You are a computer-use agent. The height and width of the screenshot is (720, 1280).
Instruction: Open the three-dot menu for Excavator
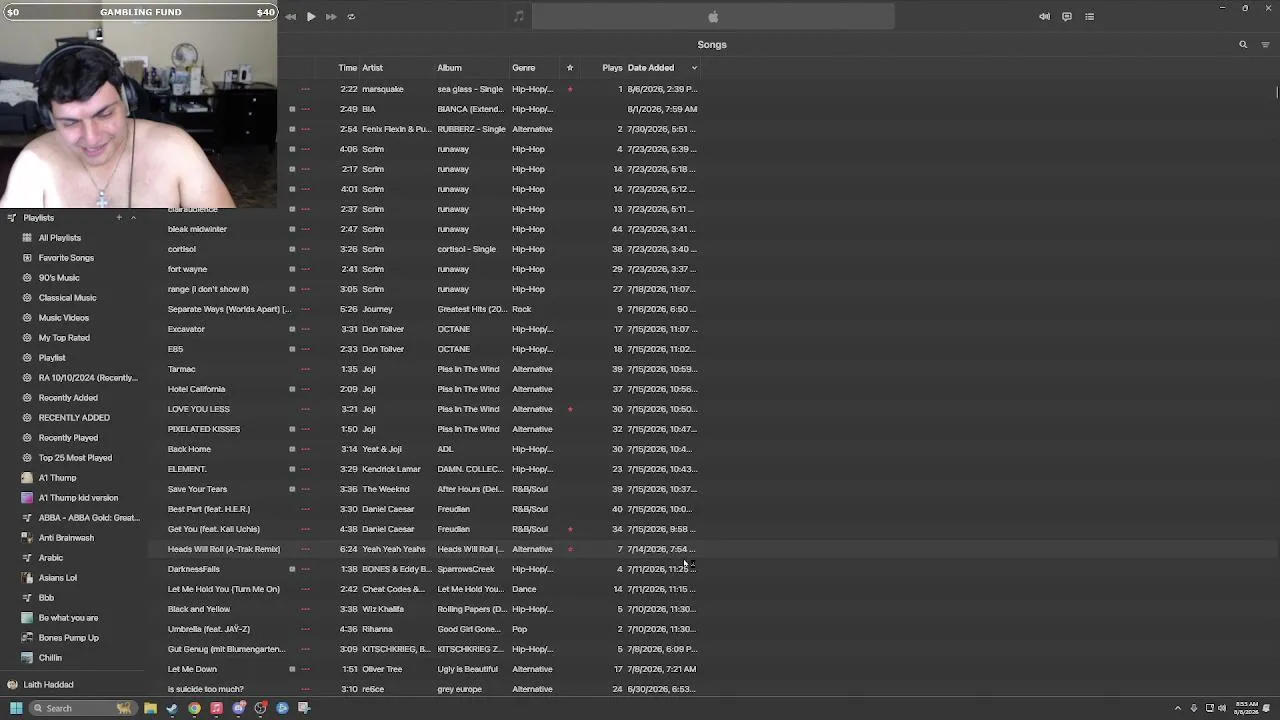coord(305,329)
